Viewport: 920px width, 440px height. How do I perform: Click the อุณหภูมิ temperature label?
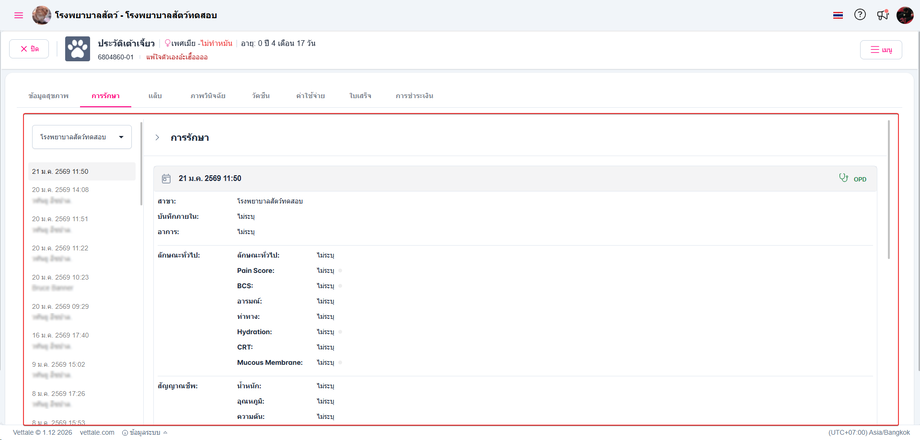pos(251,401)
